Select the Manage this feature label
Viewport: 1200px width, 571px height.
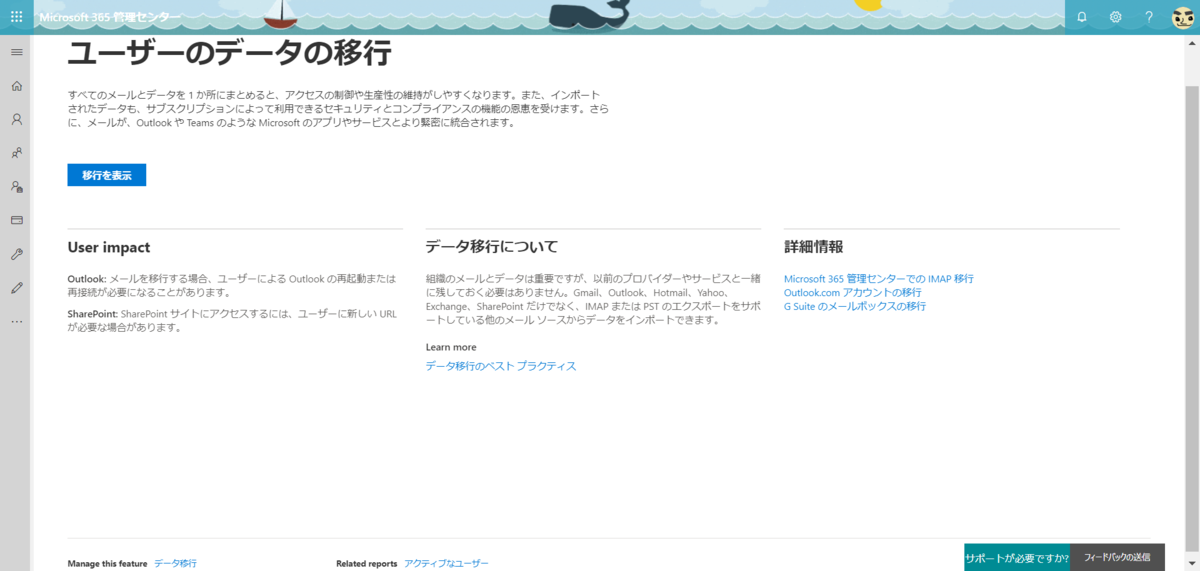click(107, 564)
